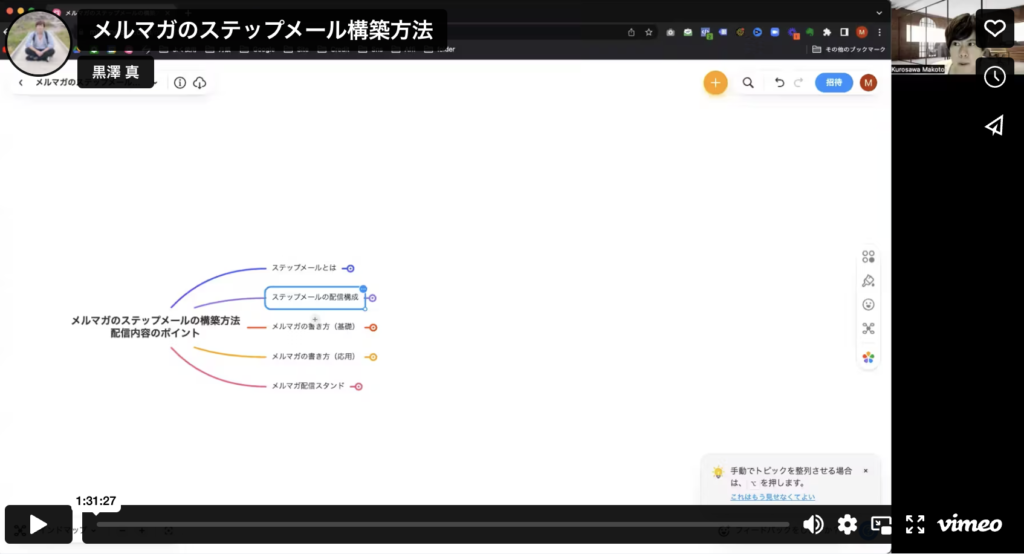Screen dimensions: 1024x554
Task: Undo the last mind map action
Action: (x=779, y=82)
